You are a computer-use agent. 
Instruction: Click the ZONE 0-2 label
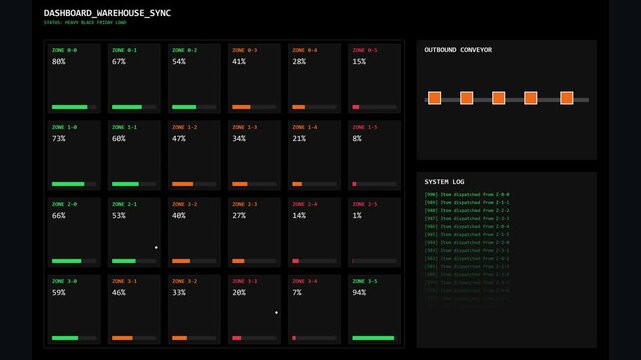[x=184, y=50]
